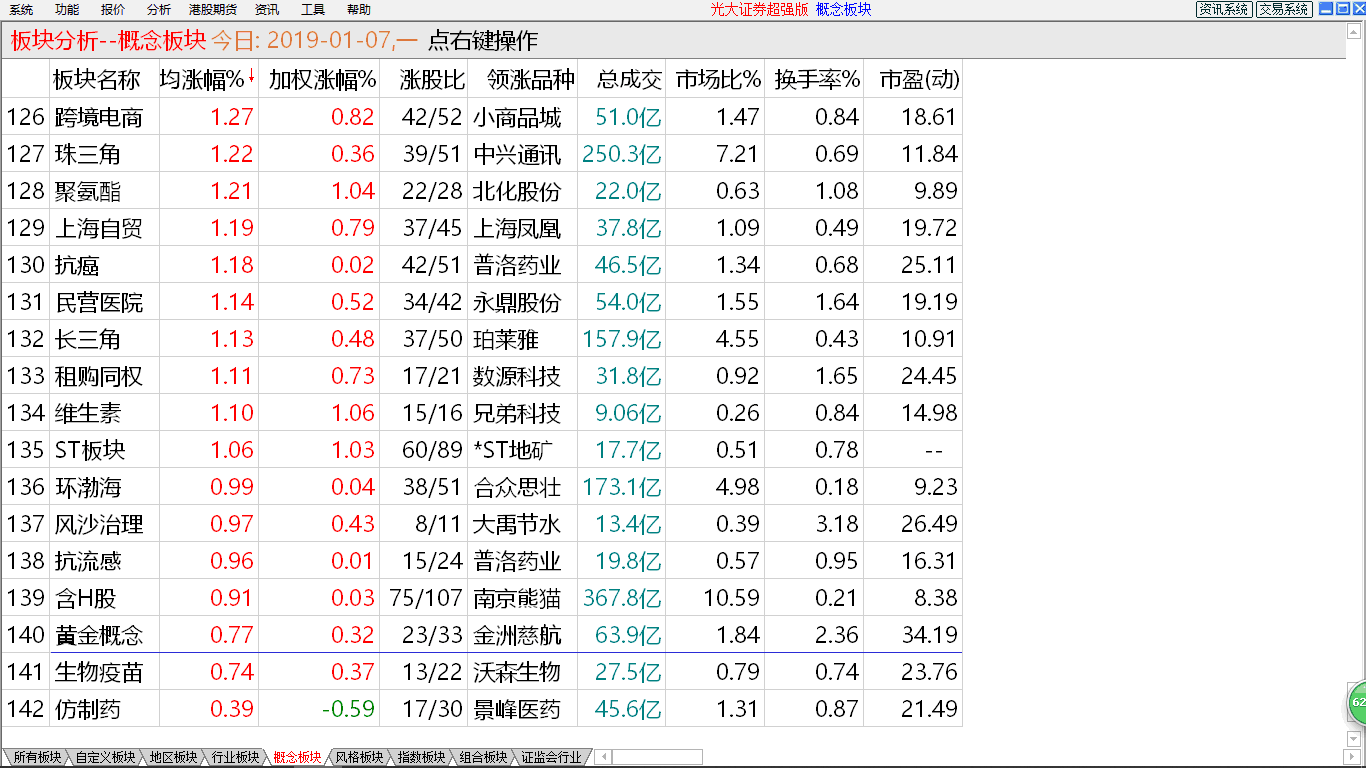This screenshot has width=1366, height=768.
Task: Open the 报价 menu
Action: (113, 9)
